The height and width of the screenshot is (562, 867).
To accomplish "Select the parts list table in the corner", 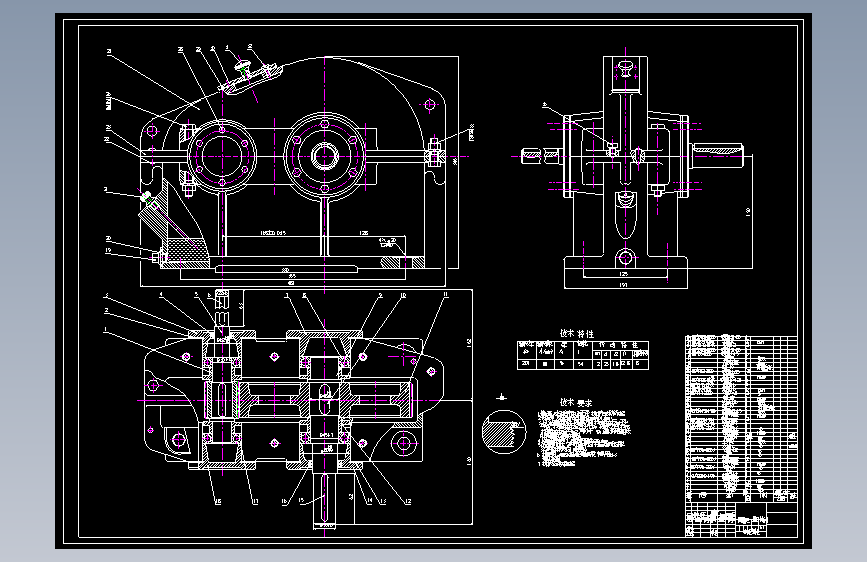I will click(x=741, y=418).
